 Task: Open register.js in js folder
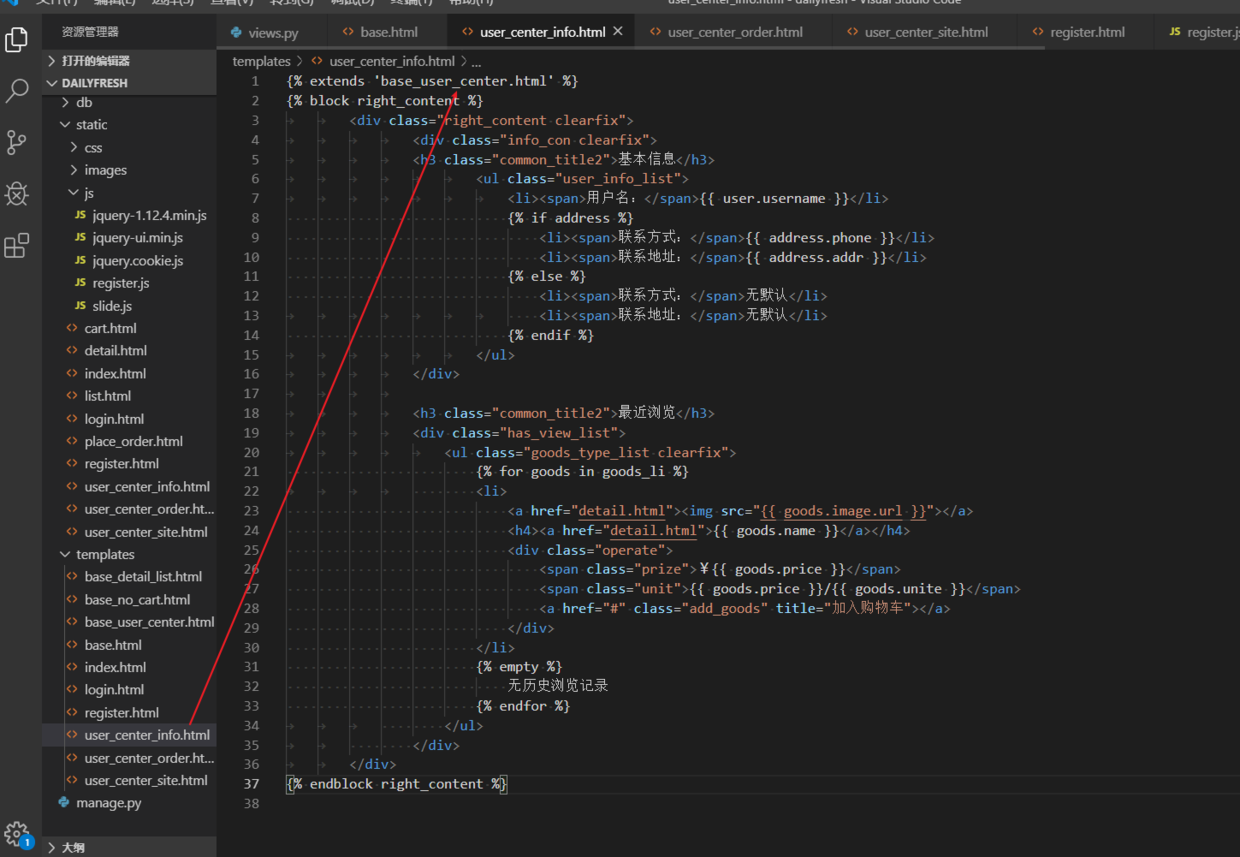[120, 283]
